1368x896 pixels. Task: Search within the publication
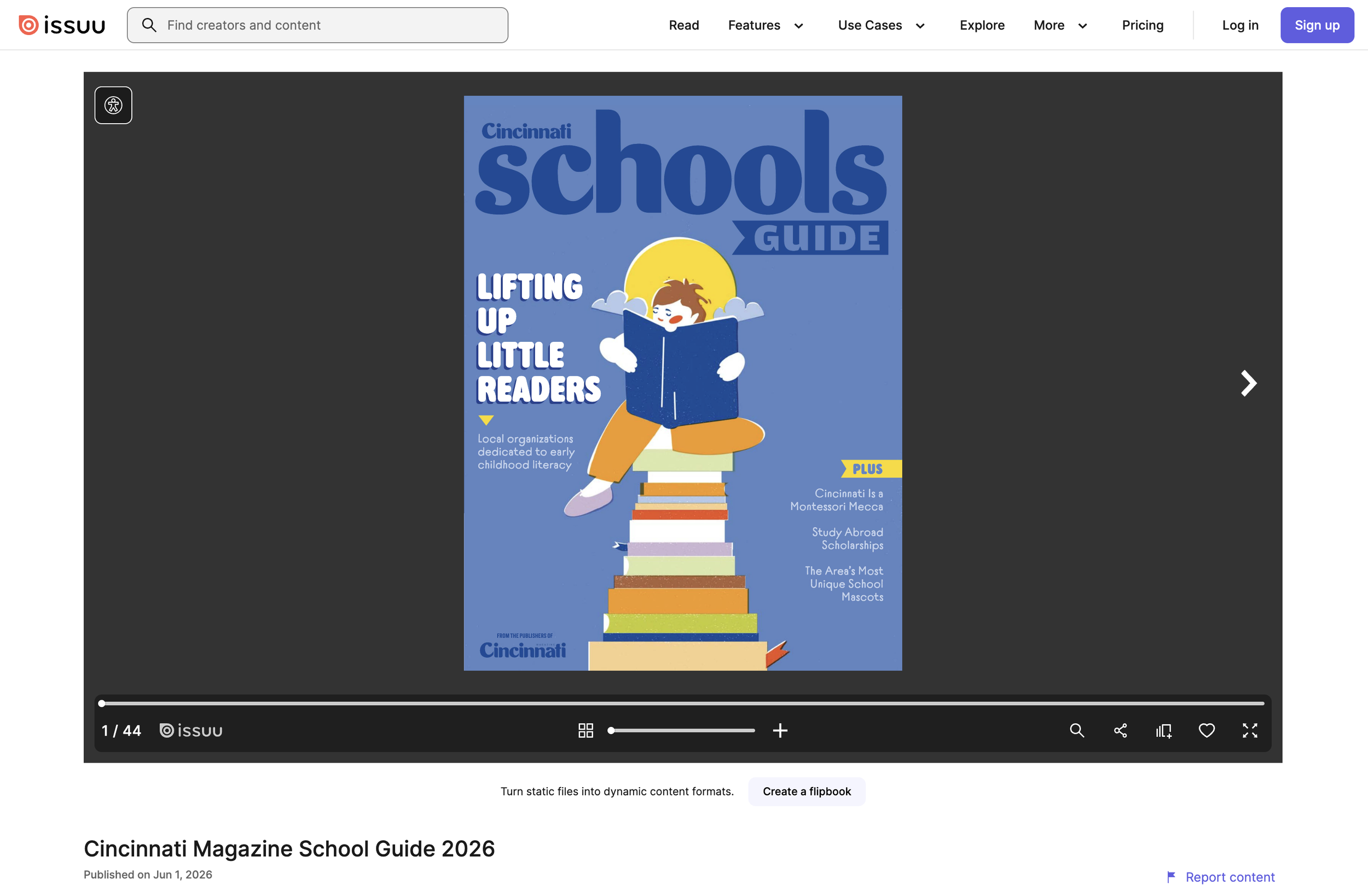click(1076, 730)
